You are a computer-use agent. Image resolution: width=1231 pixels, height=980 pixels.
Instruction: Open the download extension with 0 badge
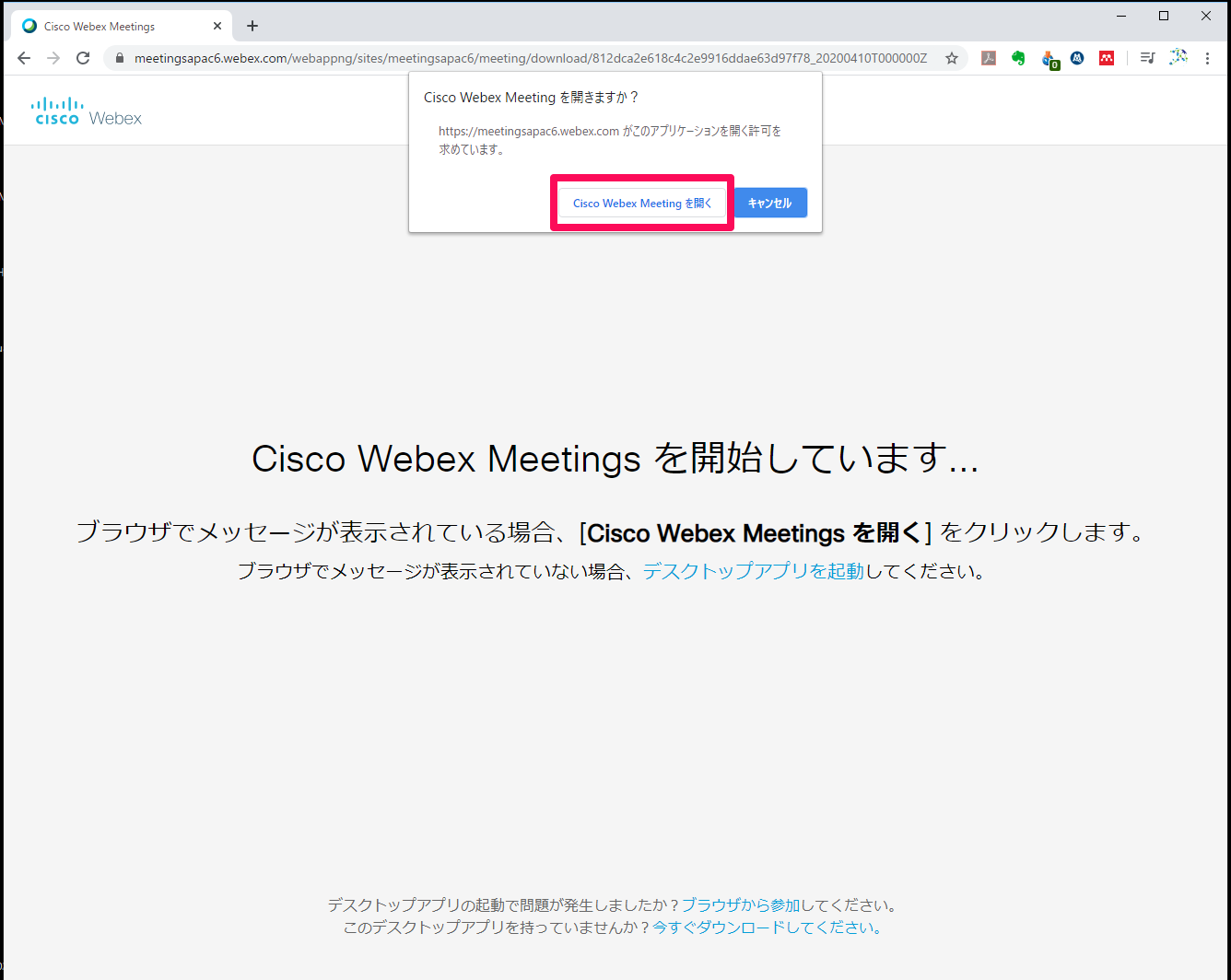(x=1049, y=59)
